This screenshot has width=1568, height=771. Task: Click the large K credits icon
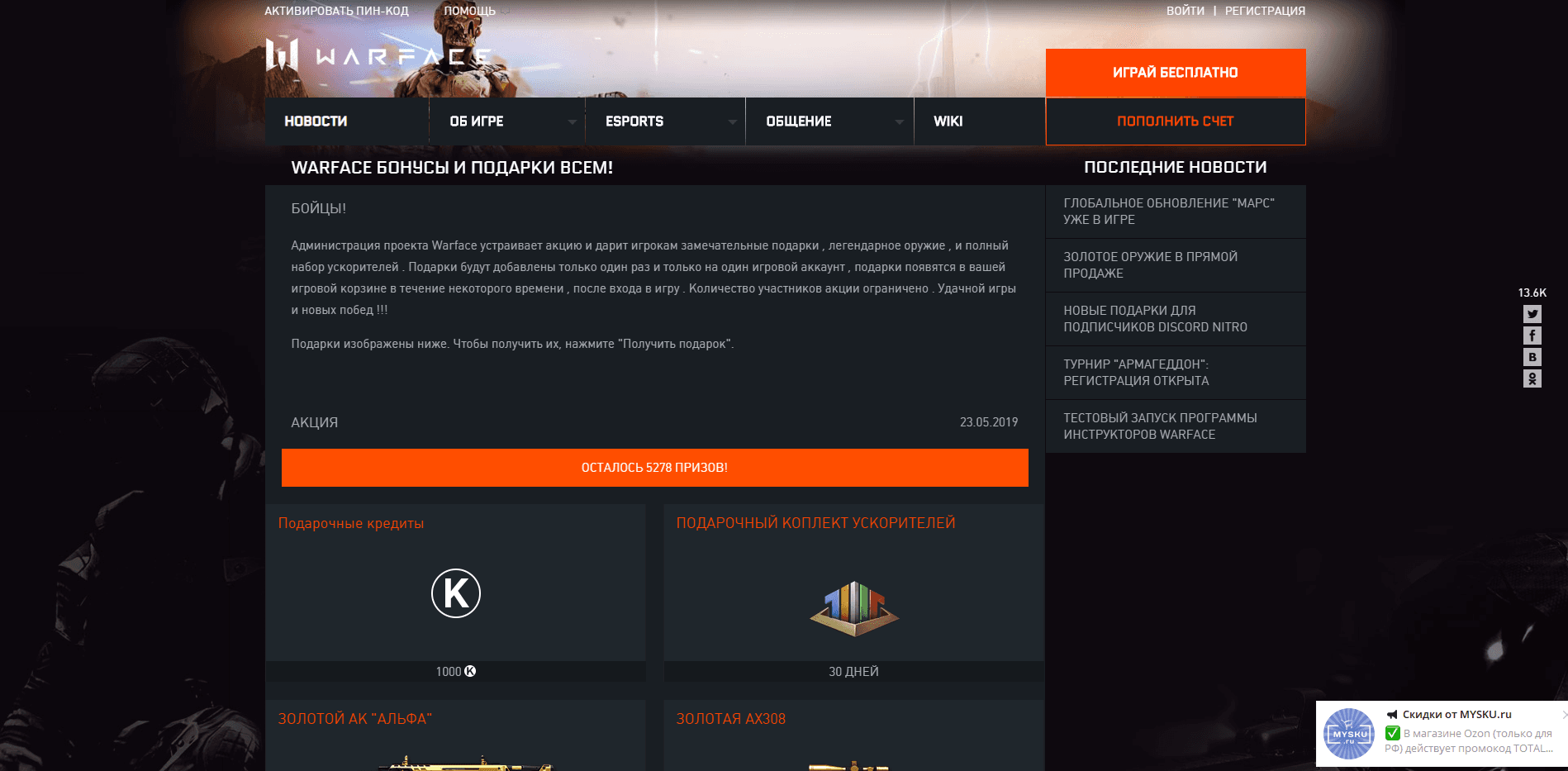tap(456, 593)
